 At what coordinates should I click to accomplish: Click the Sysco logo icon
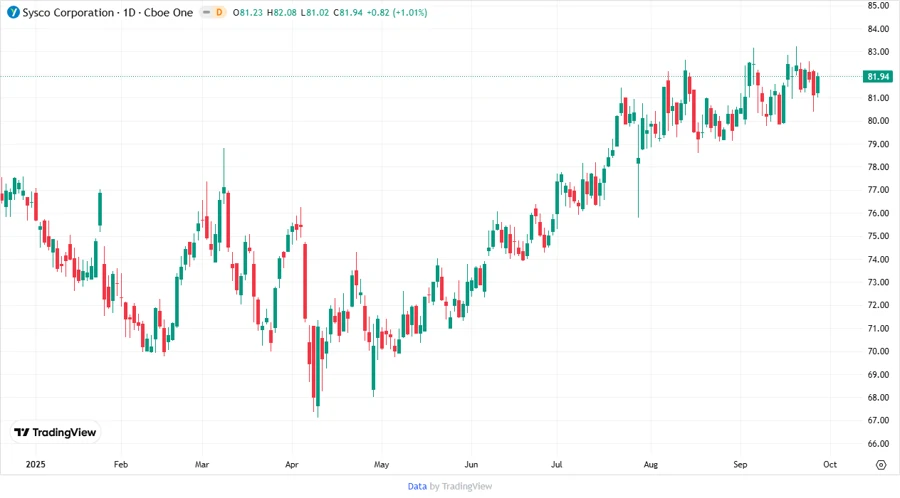click(13, 12)
